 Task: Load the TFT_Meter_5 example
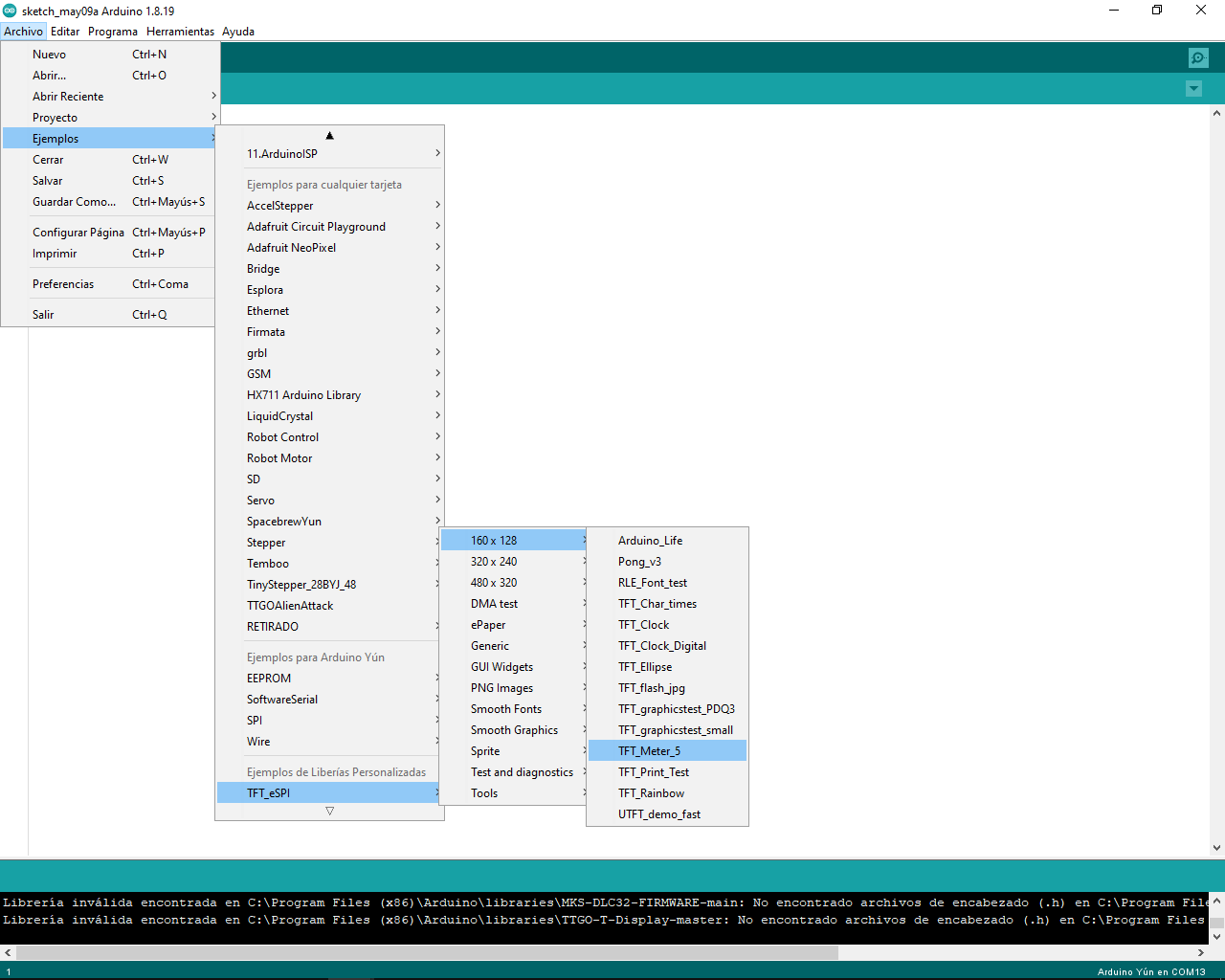(667, 751)
